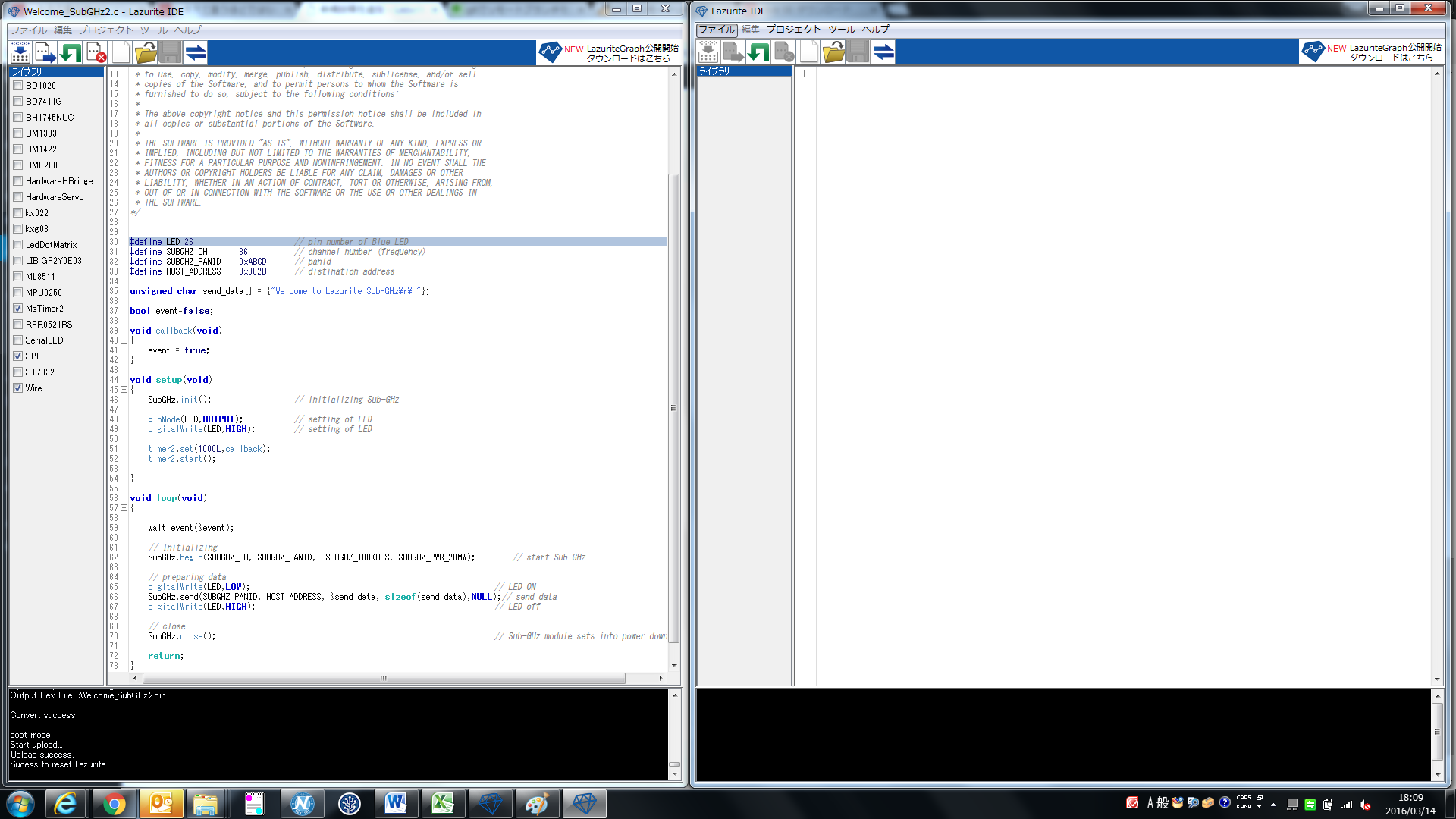This screenshot has height=819, width=1456.
Task: Click the build icon in right Lazurite IDE window
Action: [x=708, y=52]
